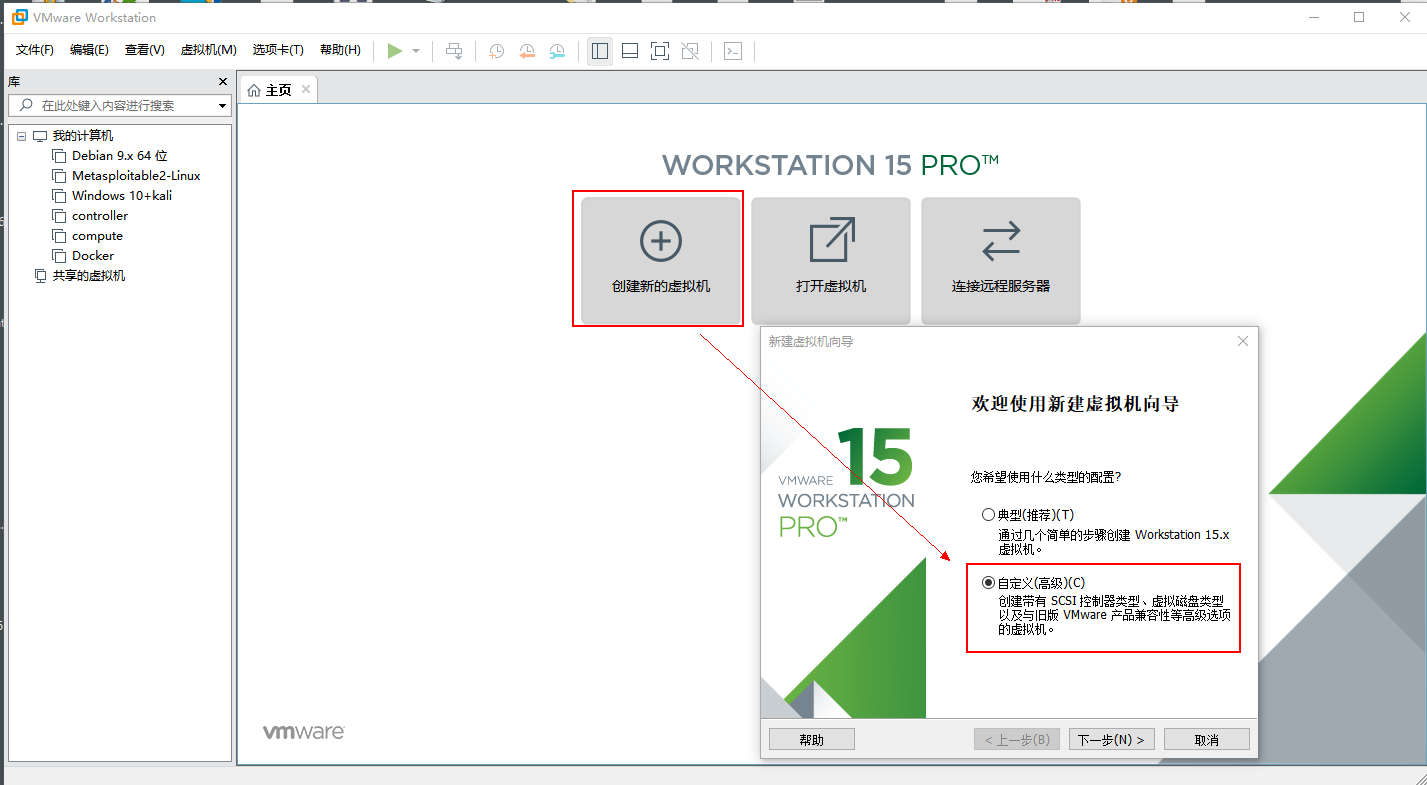Open the power options dropdown arrow

click(416, 51)
